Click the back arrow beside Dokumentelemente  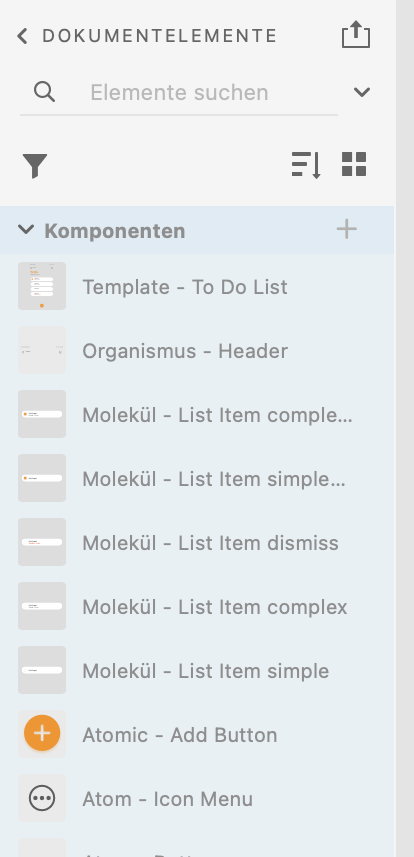click(x=22, y=37)
